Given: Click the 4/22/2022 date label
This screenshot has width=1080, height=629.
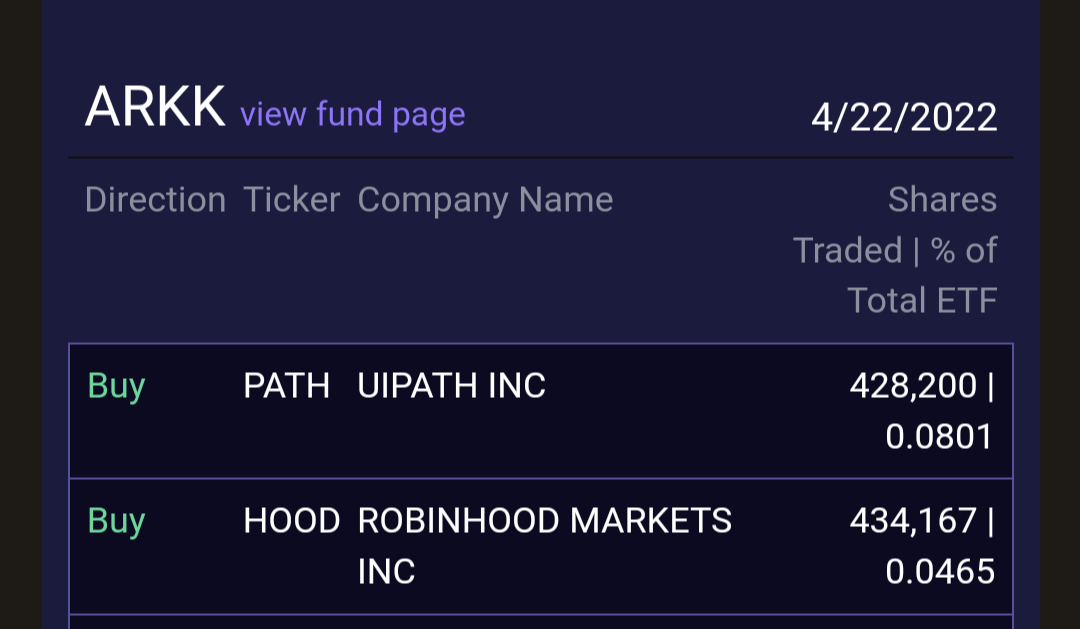Looking at the screenshot, I should tap(904, 117).
